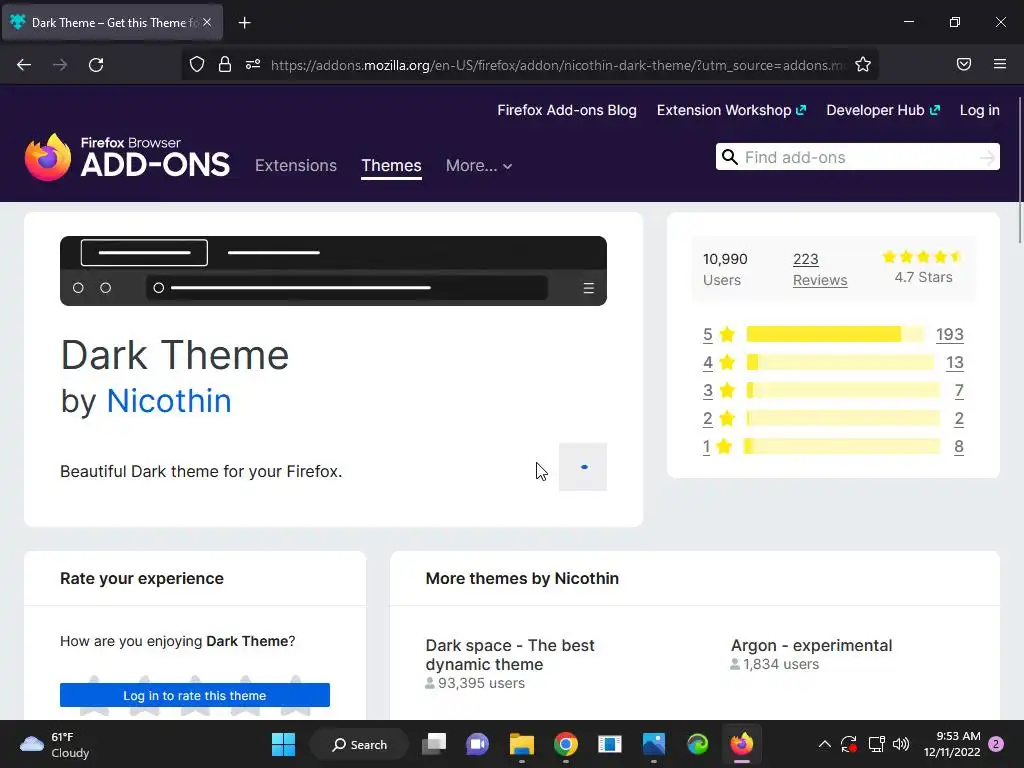Click the 4.7 Stars rating

click(923, 266)
